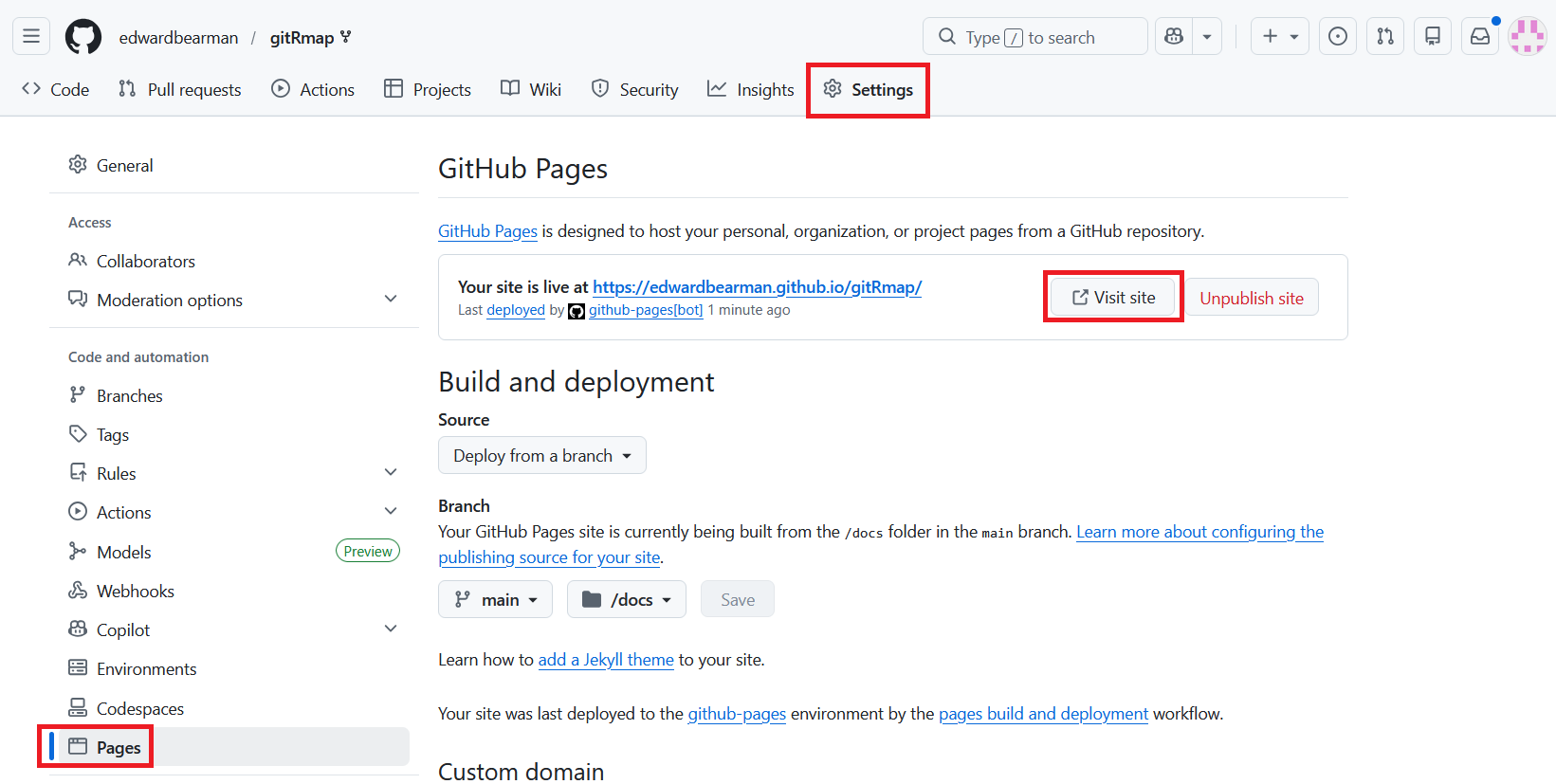Open the repositories icon in top bar
The image size is (1556, 784).
1433,37
